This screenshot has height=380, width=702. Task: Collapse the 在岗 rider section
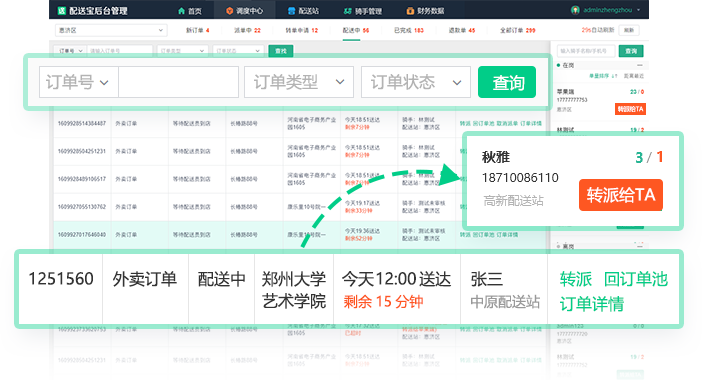click(x=639, y=65)
